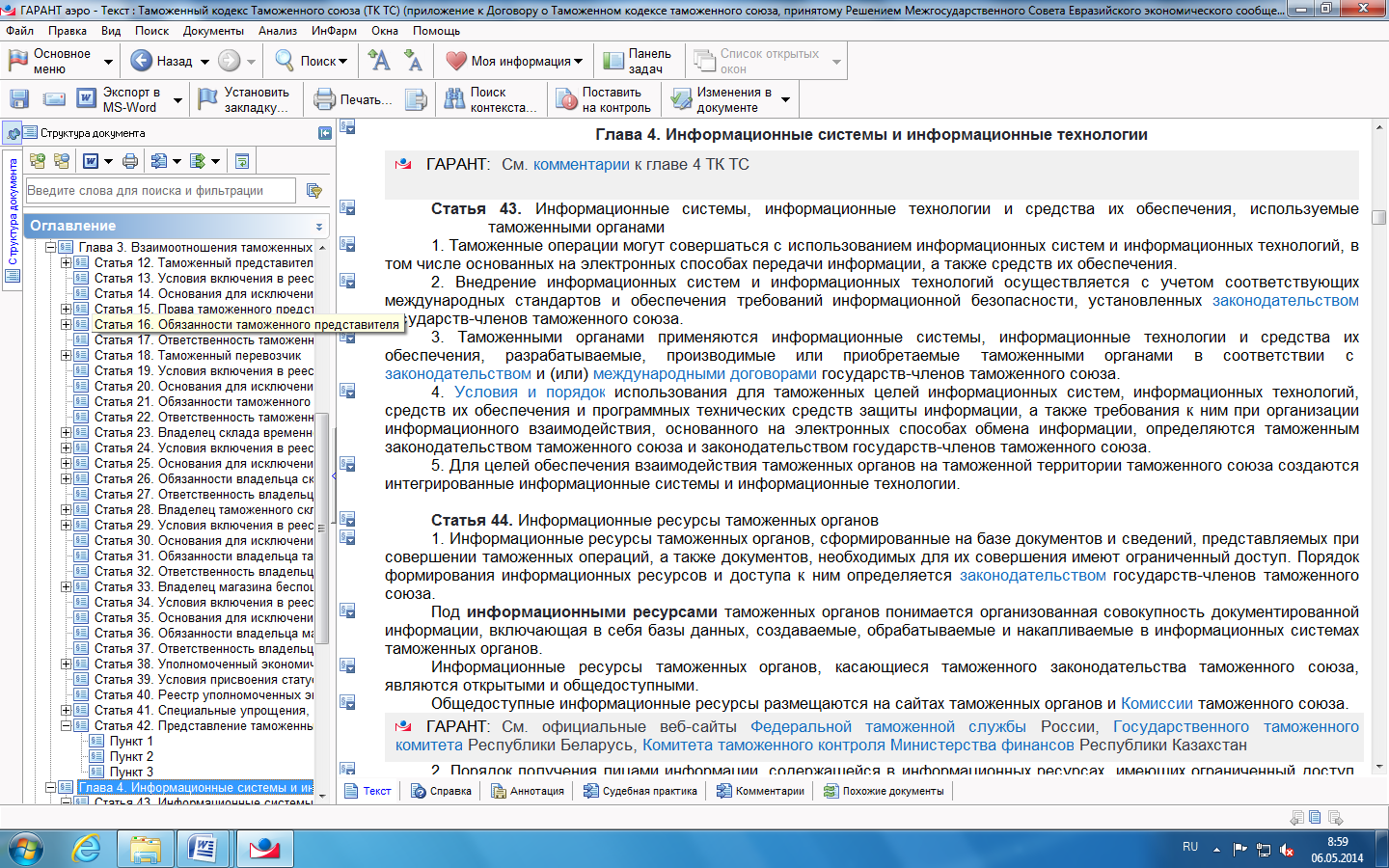
Task: Select Статья 40 Реестр уполномоченных in tree
Action: point(204,695)
